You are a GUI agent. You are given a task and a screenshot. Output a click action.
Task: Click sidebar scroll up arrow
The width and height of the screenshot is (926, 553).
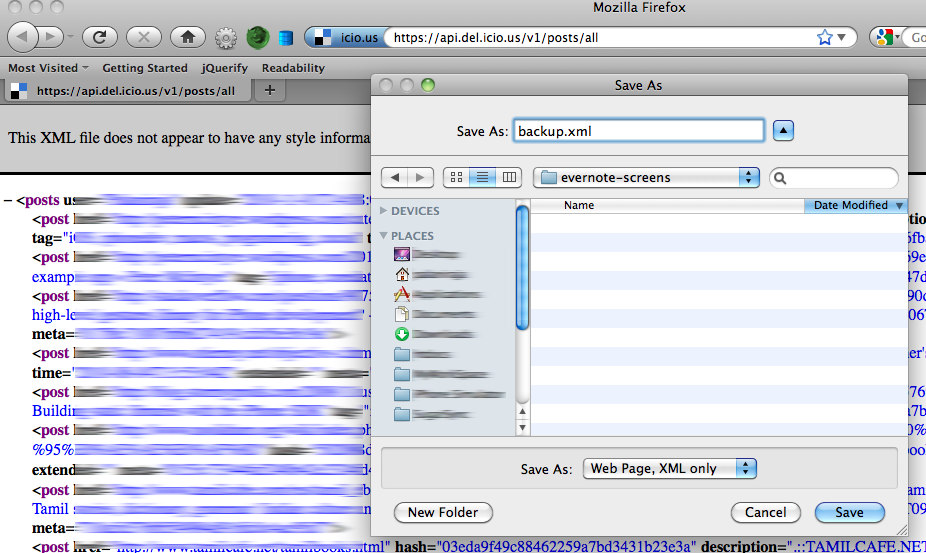pyautogui.click(x=522, y=411)
